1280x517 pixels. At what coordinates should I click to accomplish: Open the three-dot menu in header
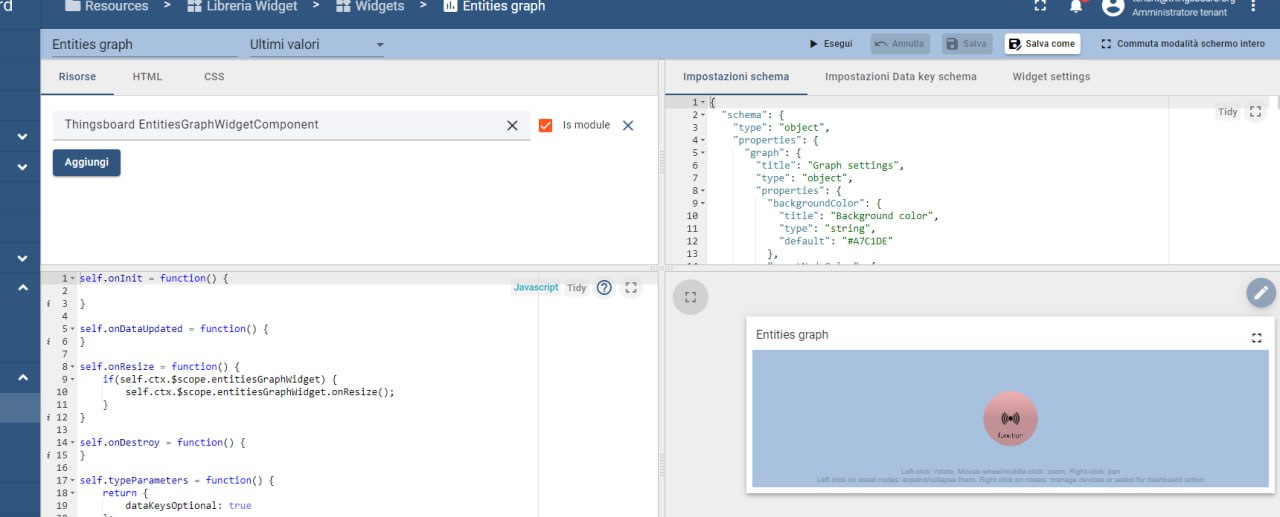tap(1253, 6)
